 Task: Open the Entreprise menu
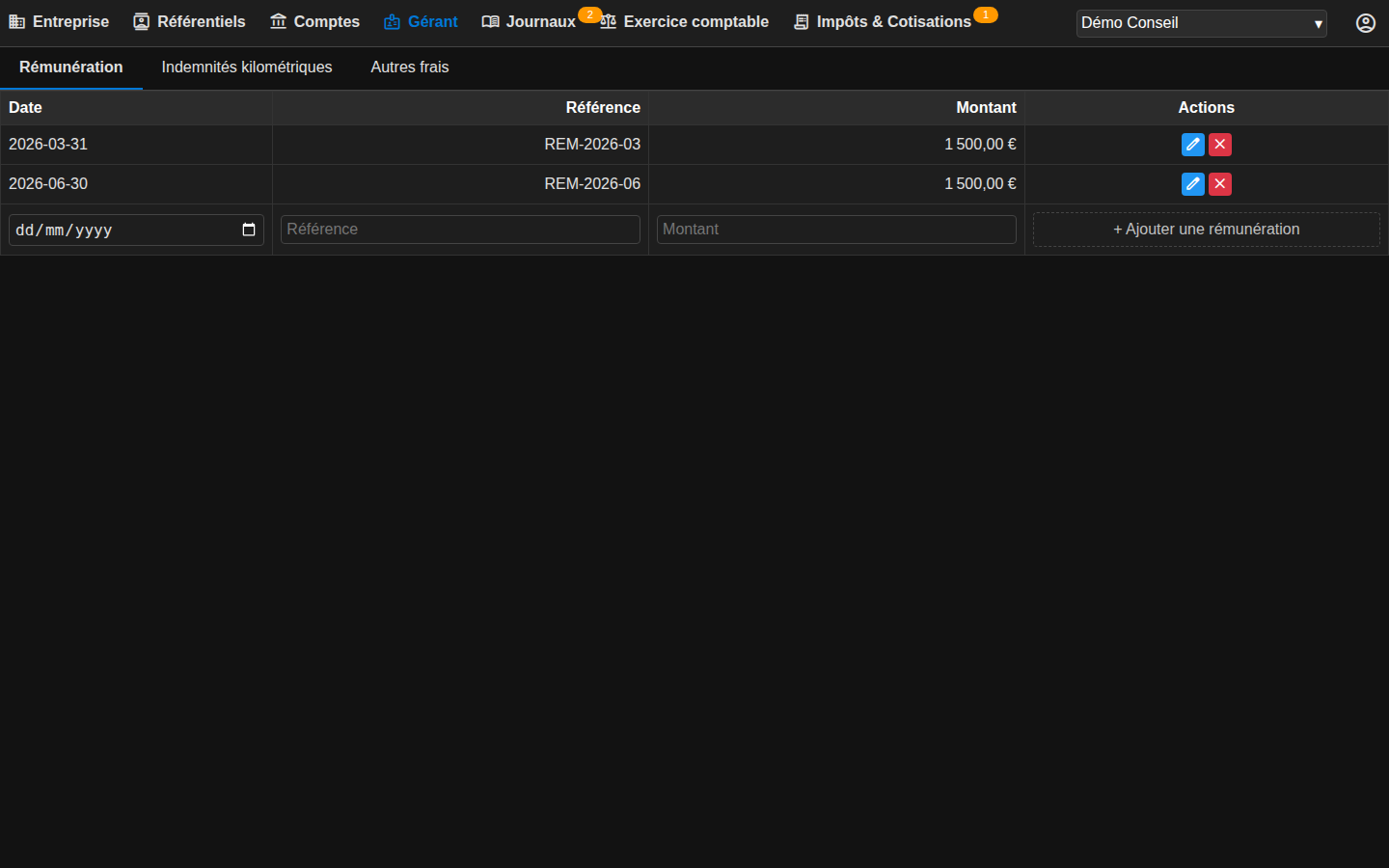pyautogui.click(x=59, y=21)
